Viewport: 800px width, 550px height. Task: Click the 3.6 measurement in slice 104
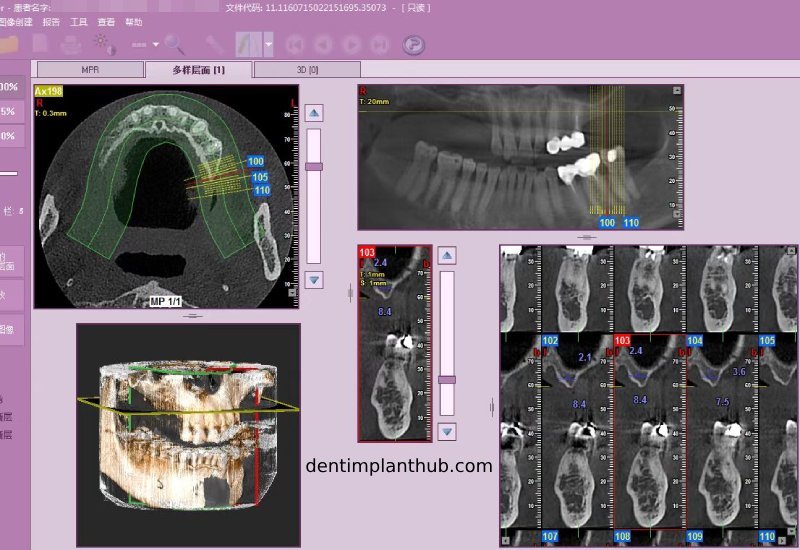[x=739, y=372]
